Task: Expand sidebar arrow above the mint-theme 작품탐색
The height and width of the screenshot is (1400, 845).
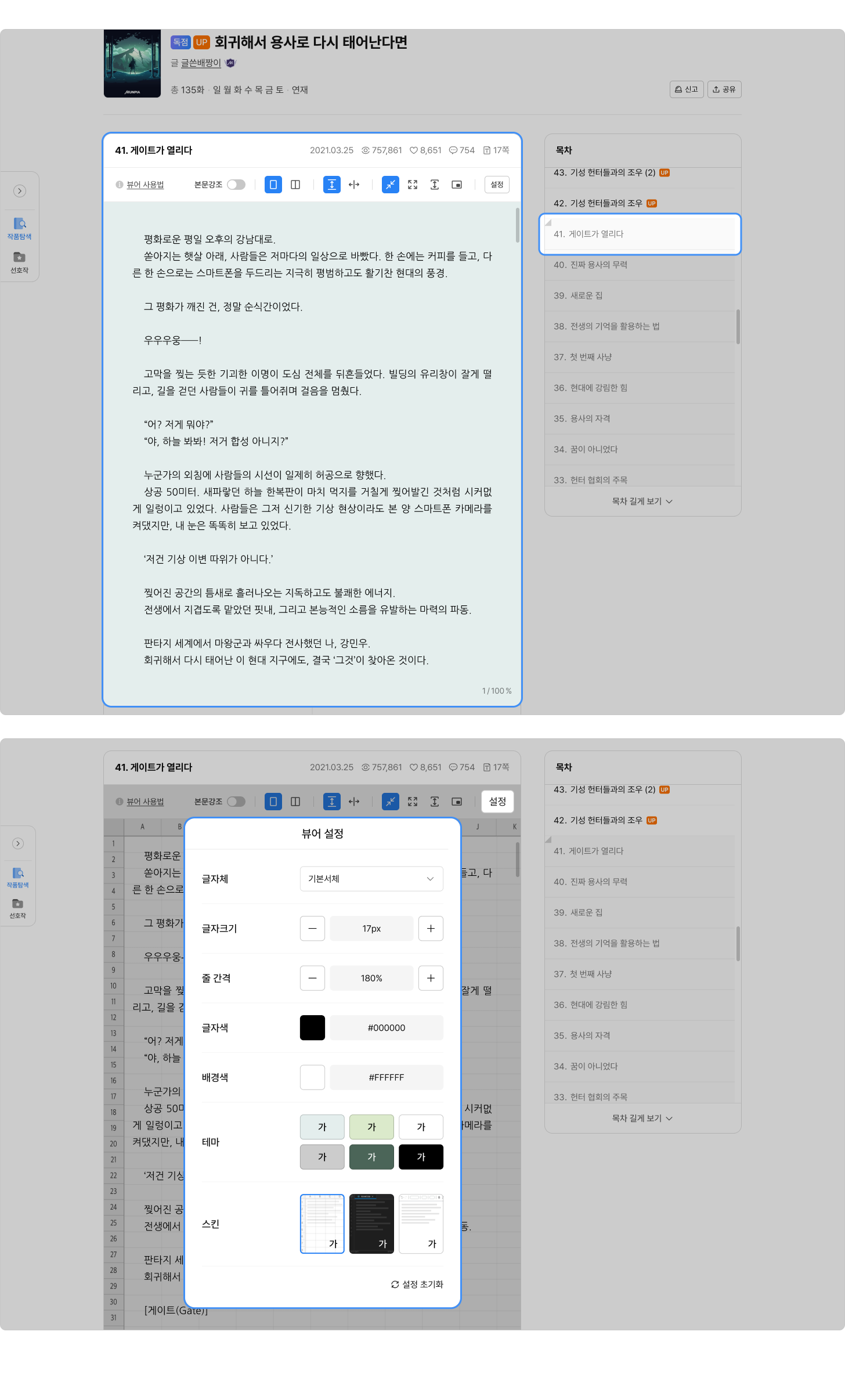Action: coord(20,191)
